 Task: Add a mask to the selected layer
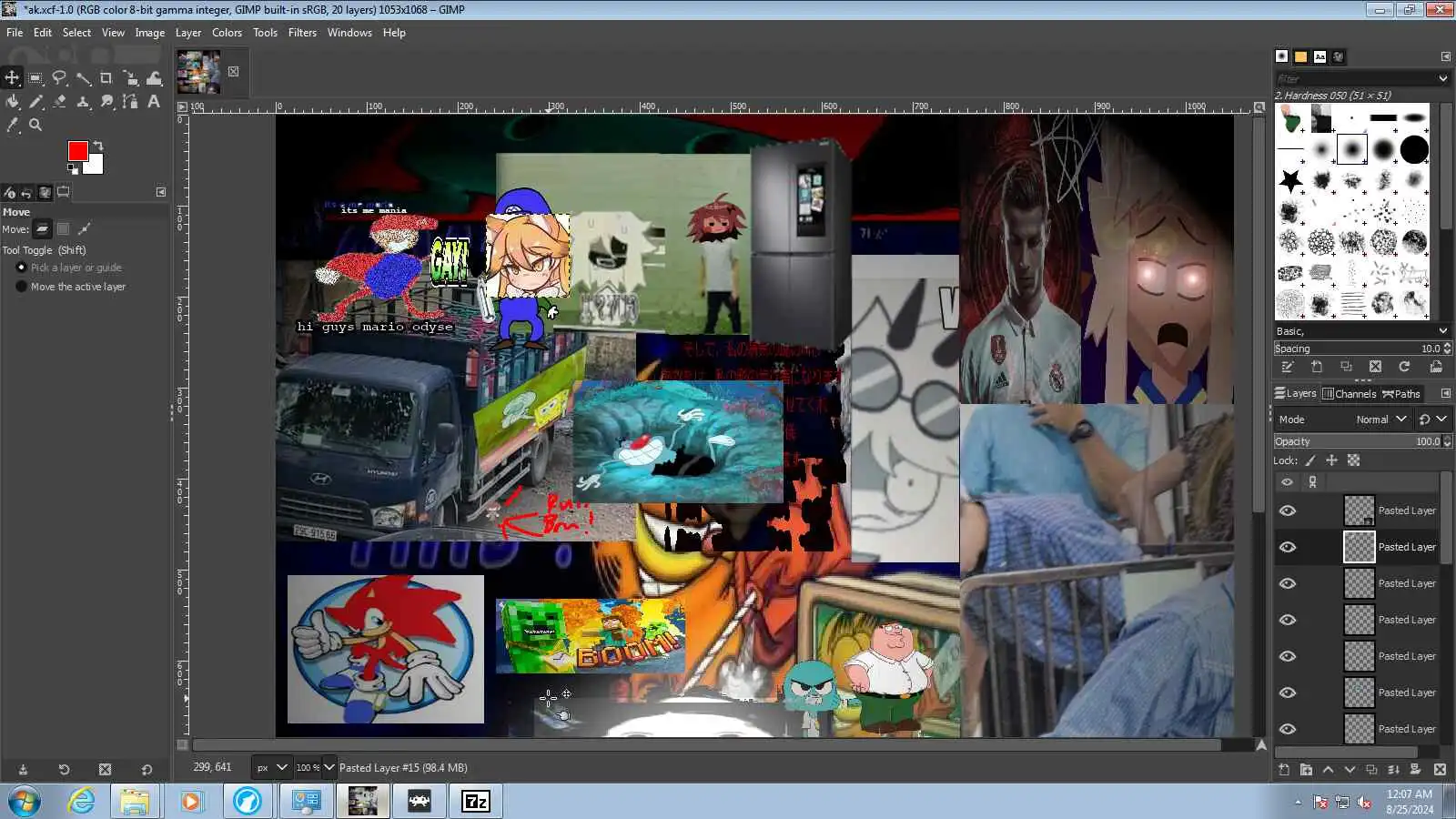pyautogui.click(x=1415, y=770)
